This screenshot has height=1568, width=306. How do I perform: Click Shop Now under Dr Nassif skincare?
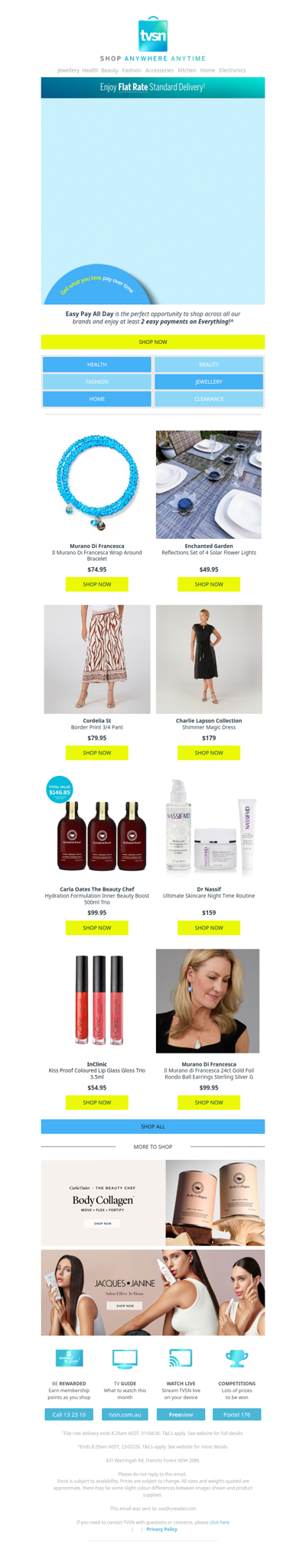click(209, 927)
